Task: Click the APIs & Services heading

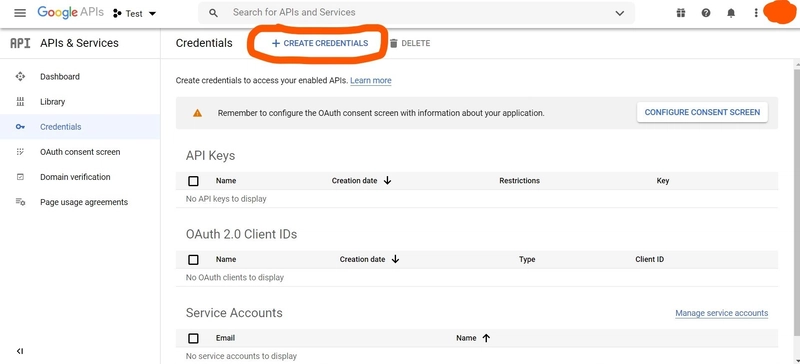Action: (x=79, y=43)
